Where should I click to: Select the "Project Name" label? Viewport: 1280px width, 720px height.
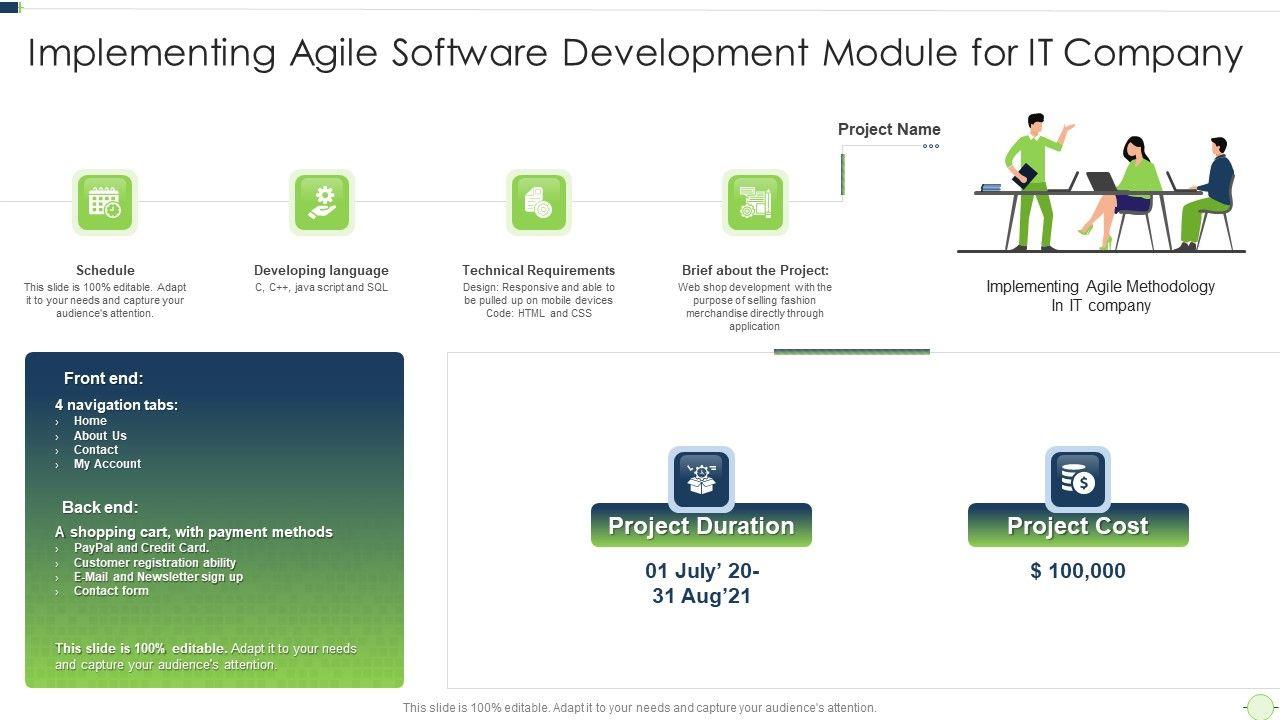point(889,129)
